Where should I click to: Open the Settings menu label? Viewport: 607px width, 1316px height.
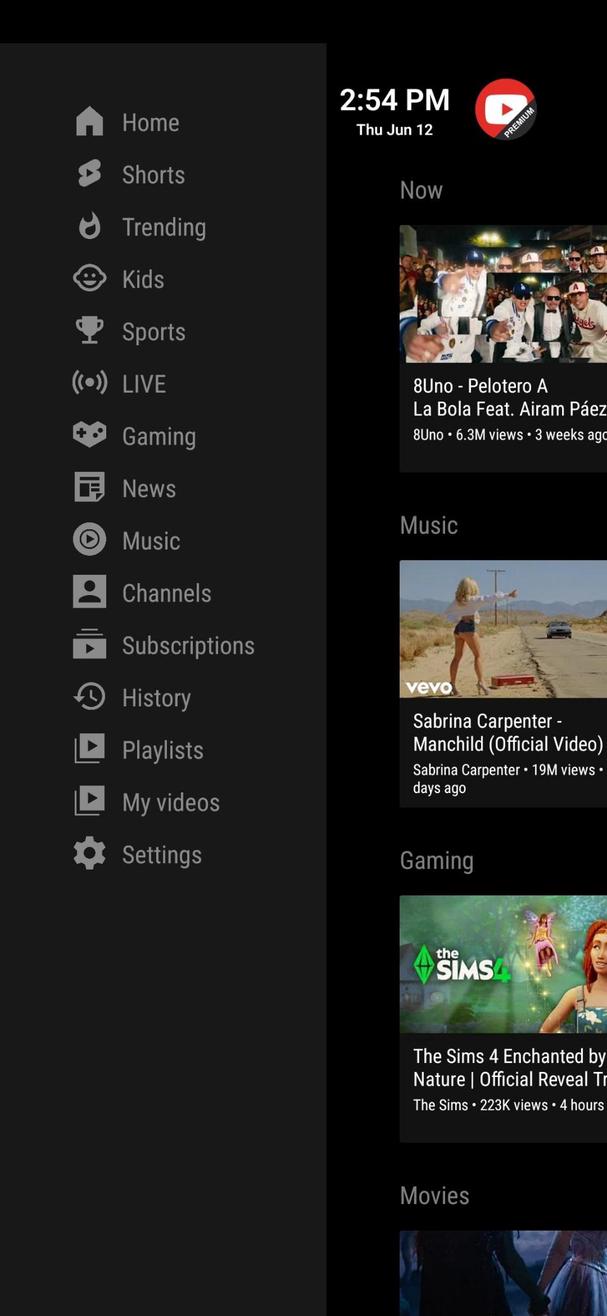click(162, 855)
